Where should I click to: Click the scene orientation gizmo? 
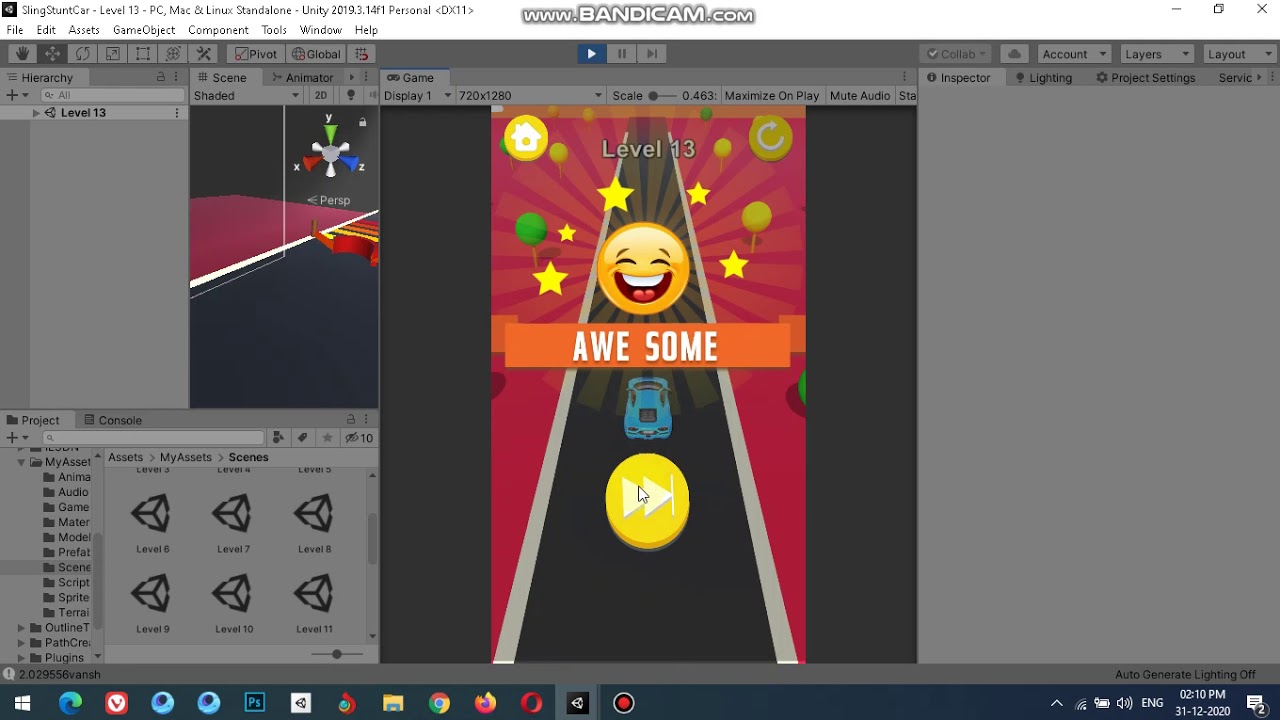click(x=330, y=152)
